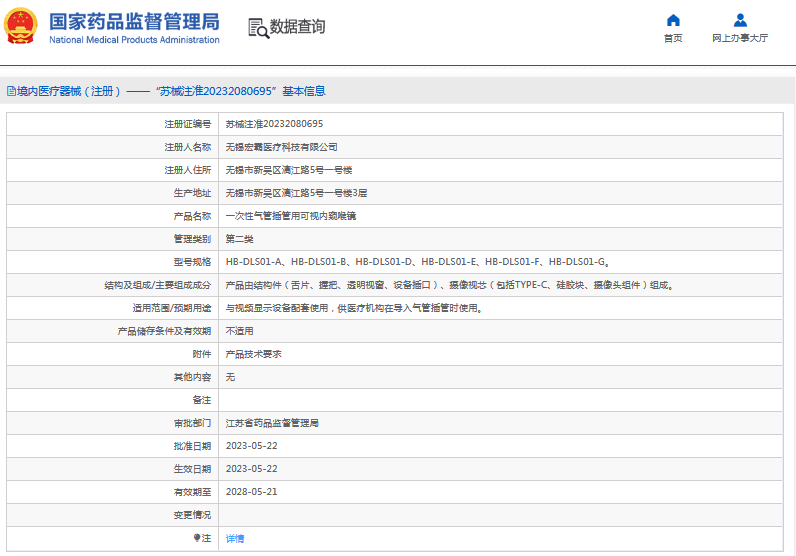Open the 首页 text link
The image size is (796, 556).
673,38
